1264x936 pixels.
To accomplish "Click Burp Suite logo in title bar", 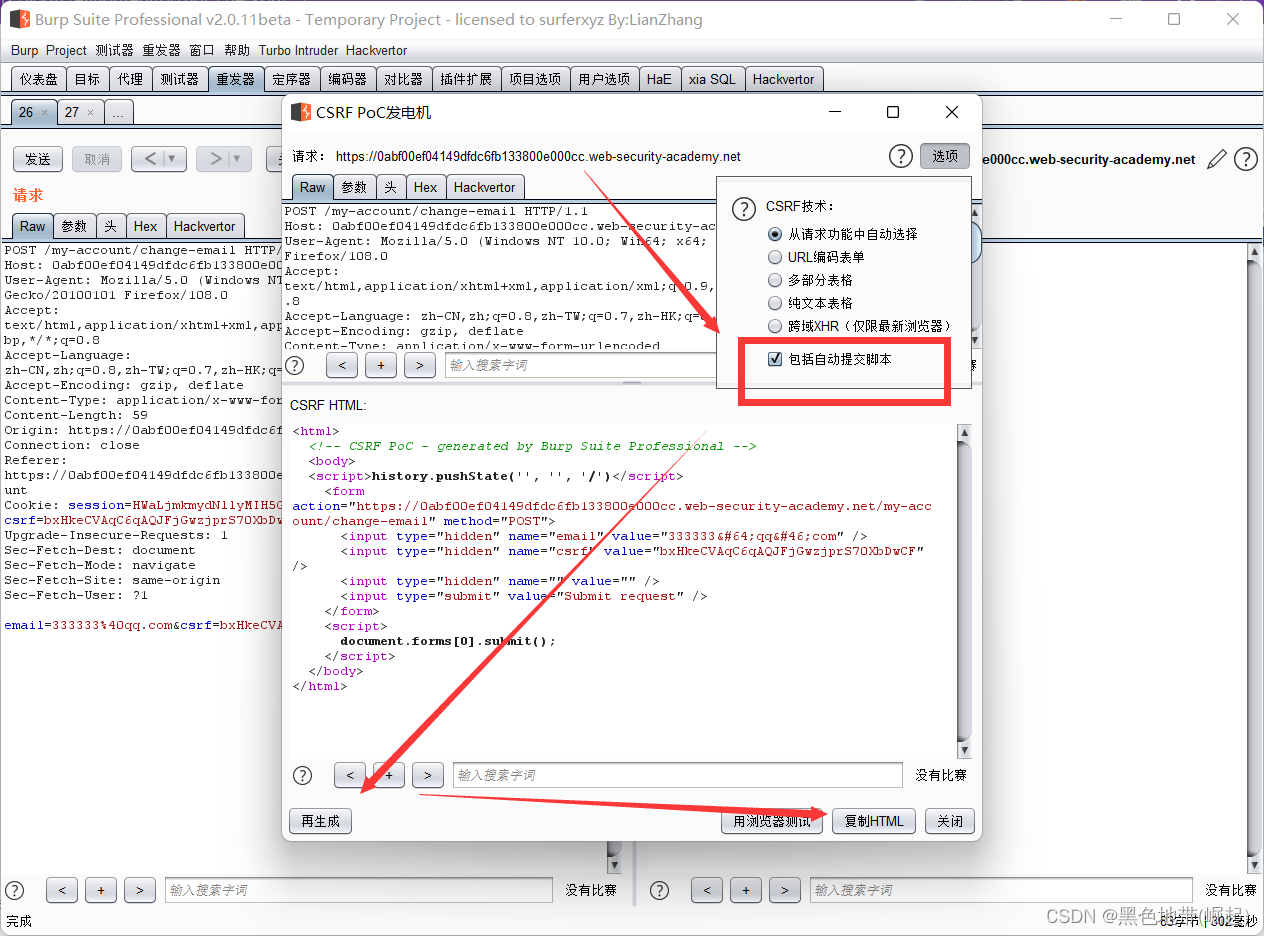I will coord(19,19).
